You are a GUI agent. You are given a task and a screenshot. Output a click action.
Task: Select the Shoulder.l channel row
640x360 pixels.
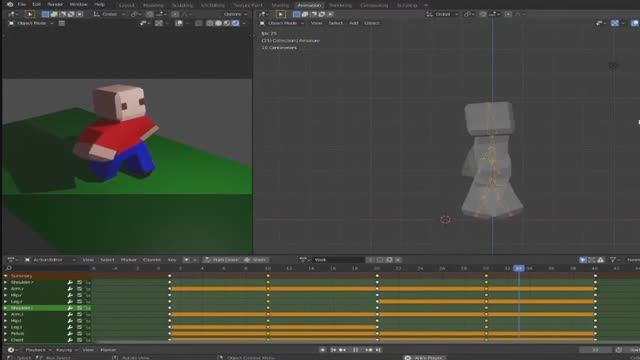point(47,308)
